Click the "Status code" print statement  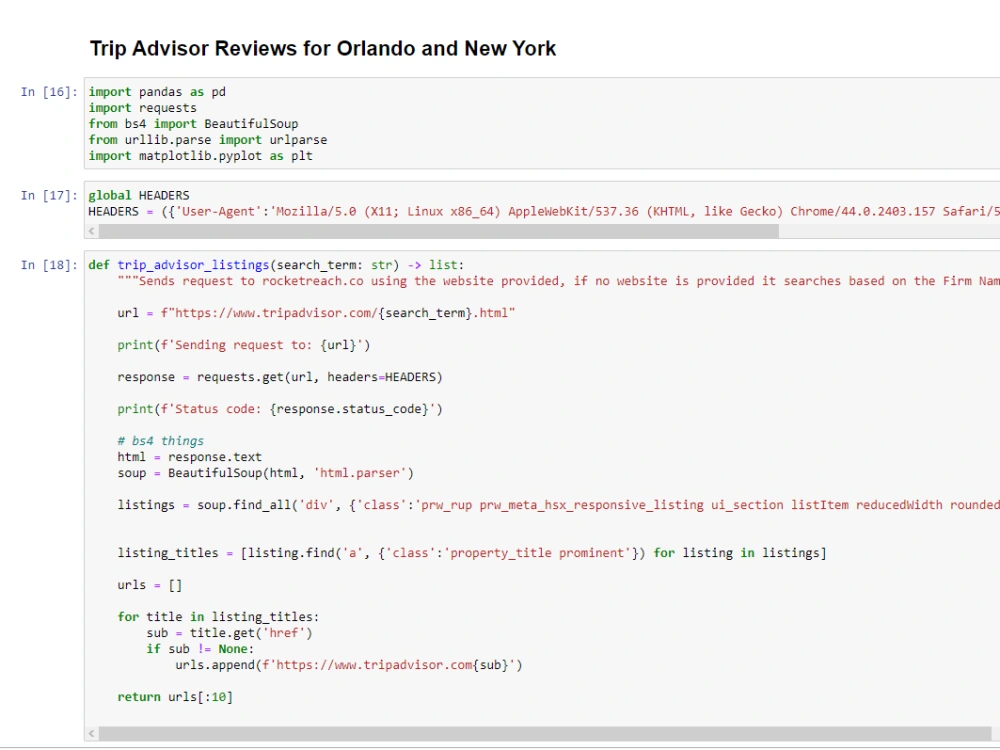280,409
